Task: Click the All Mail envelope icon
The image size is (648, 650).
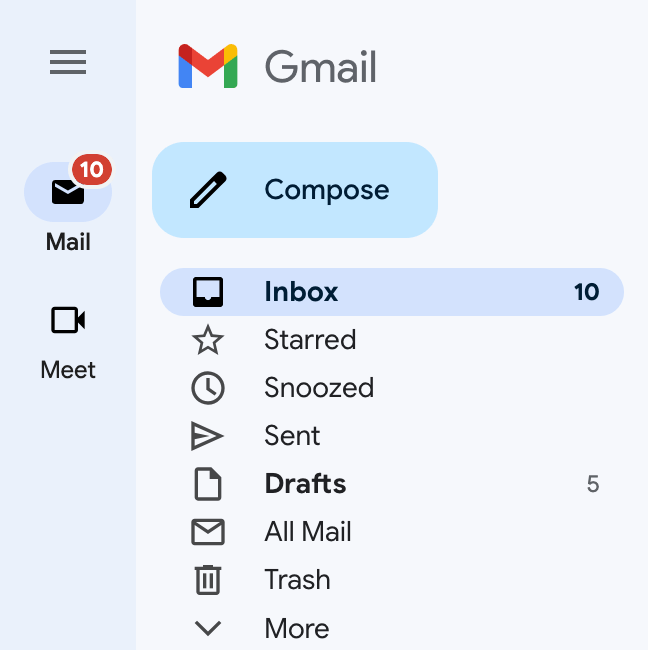Action: click(x=208, y=532)
